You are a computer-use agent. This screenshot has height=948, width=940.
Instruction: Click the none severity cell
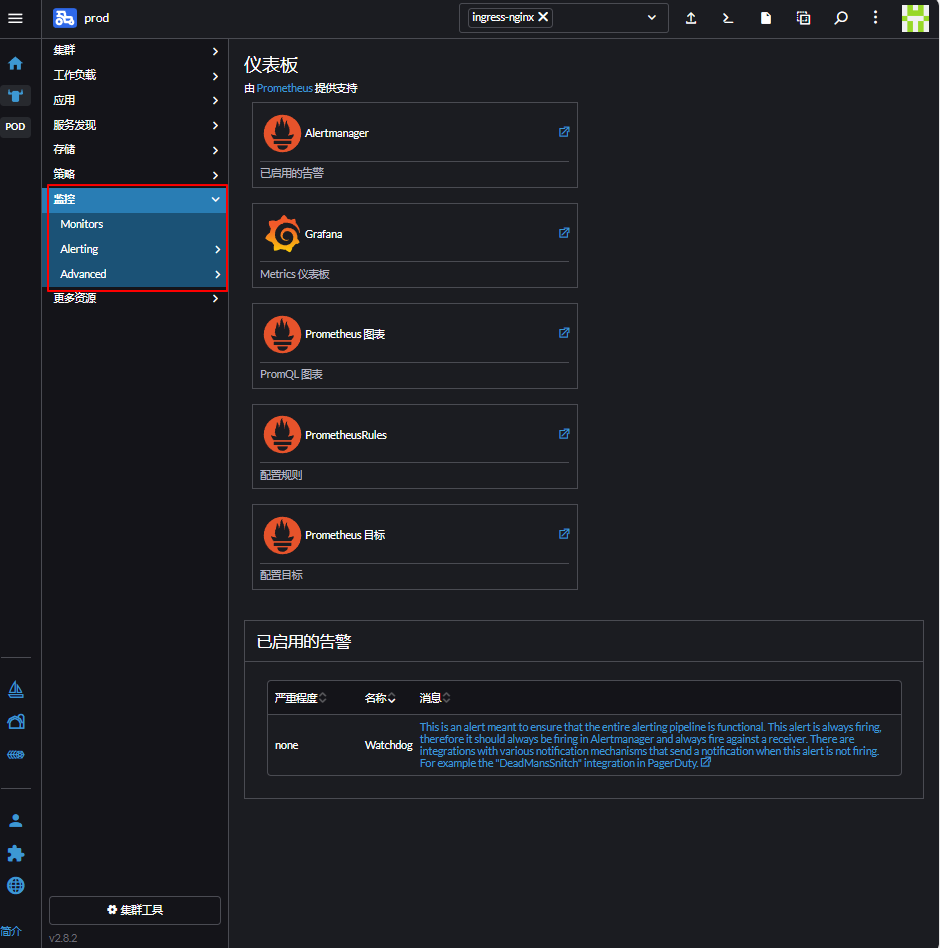(287, 745)
